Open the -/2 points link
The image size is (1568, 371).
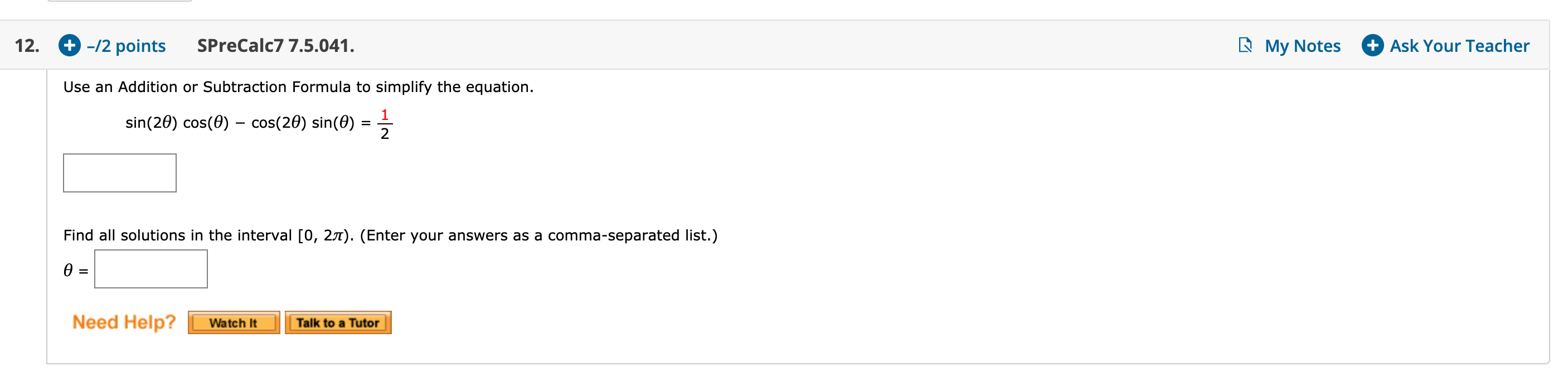[x=125, y=45]
